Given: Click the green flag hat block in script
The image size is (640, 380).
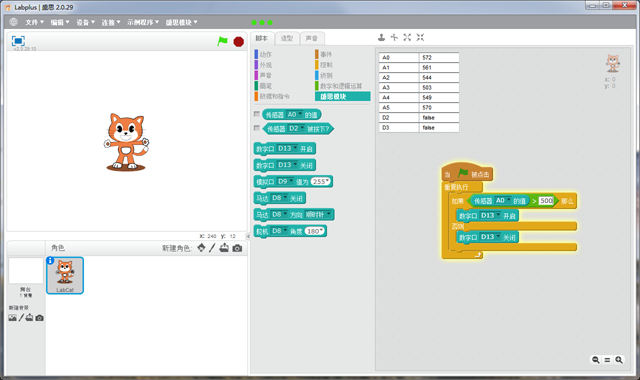Looking at the screenshot, I should pyautogui.click(x=467, y=173).
